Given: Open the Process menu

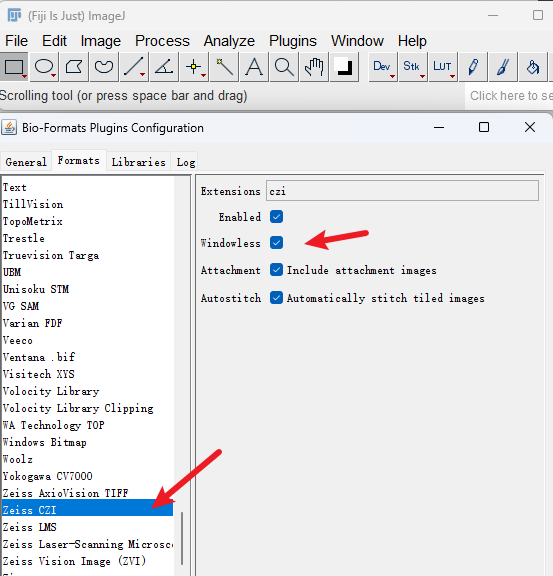Looking at the screenshot, I should pos(162,41).
